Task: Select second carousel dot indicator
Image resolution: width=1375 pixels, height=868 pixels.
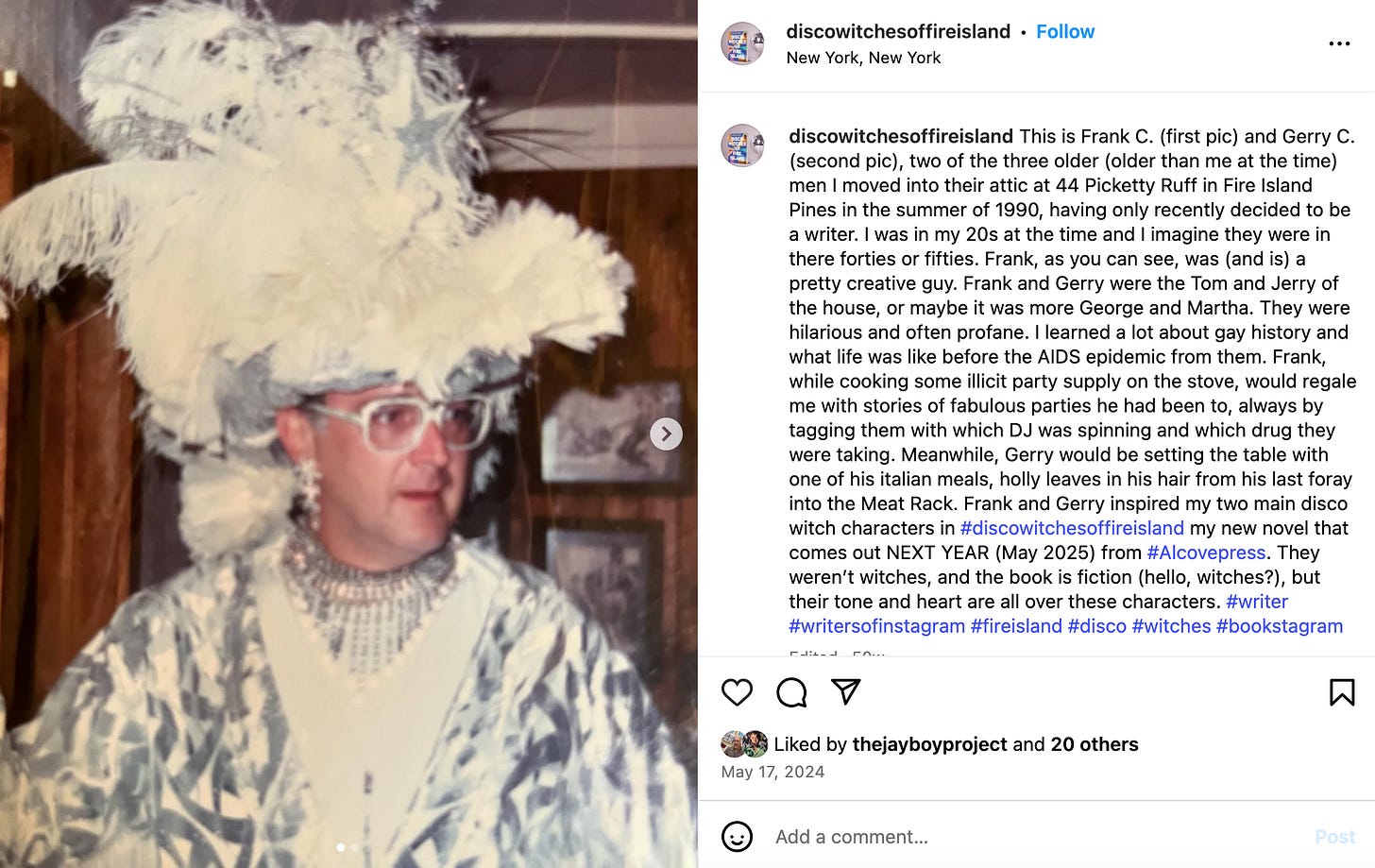Action: pos(354,847)
